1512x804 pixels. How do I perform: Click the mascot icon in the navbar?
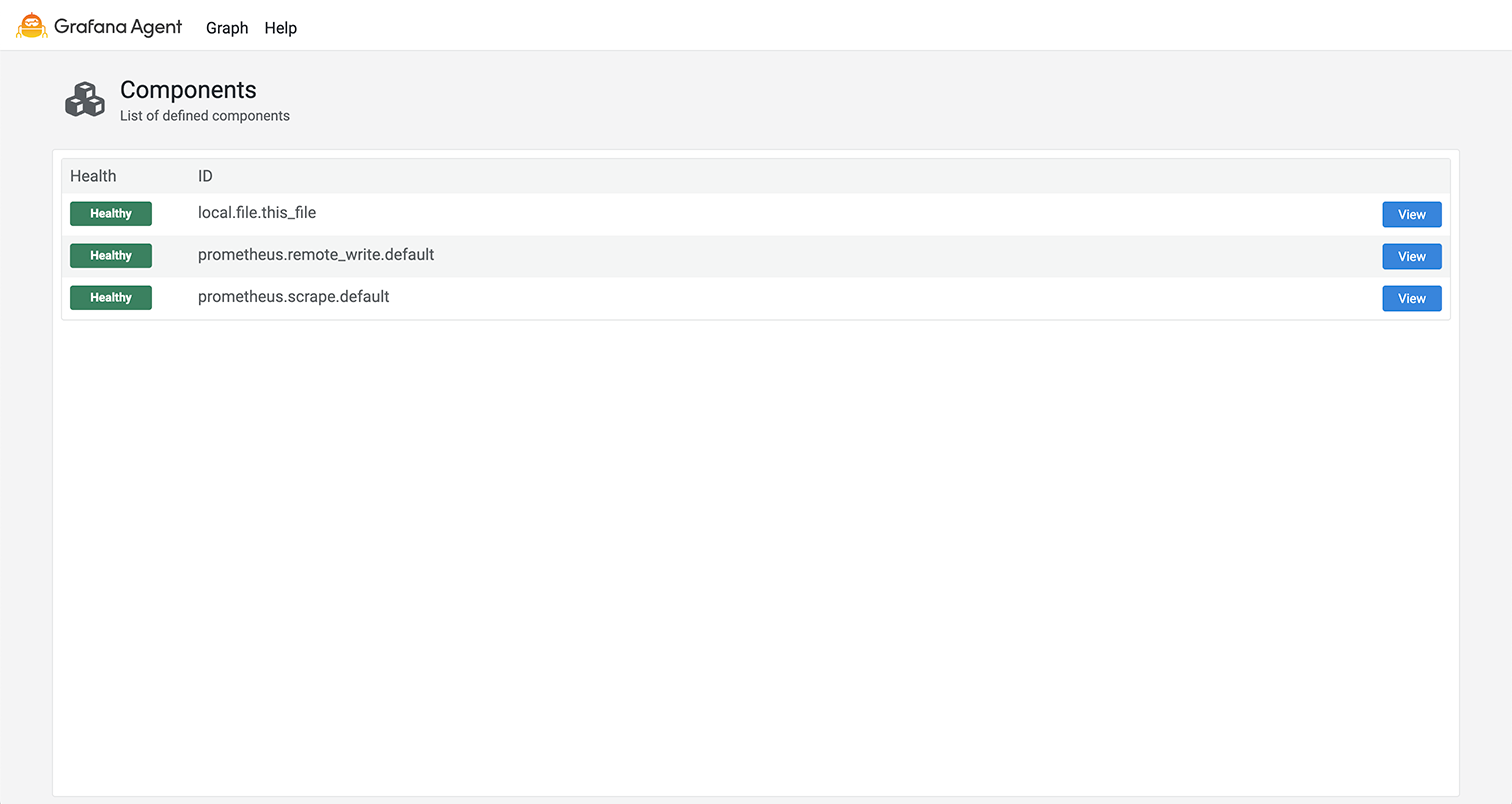click(x=30, y=25)
